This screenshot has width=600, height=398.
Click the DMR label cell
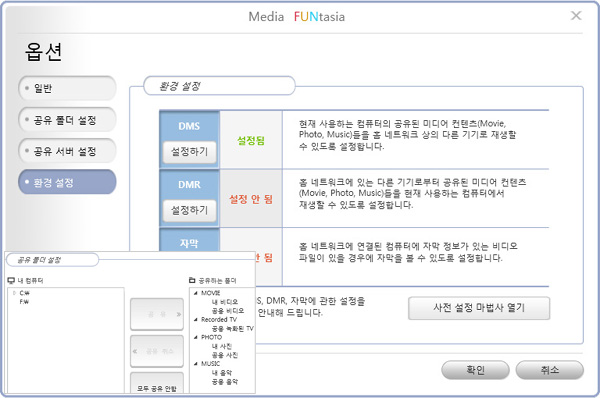coord(189,184)
